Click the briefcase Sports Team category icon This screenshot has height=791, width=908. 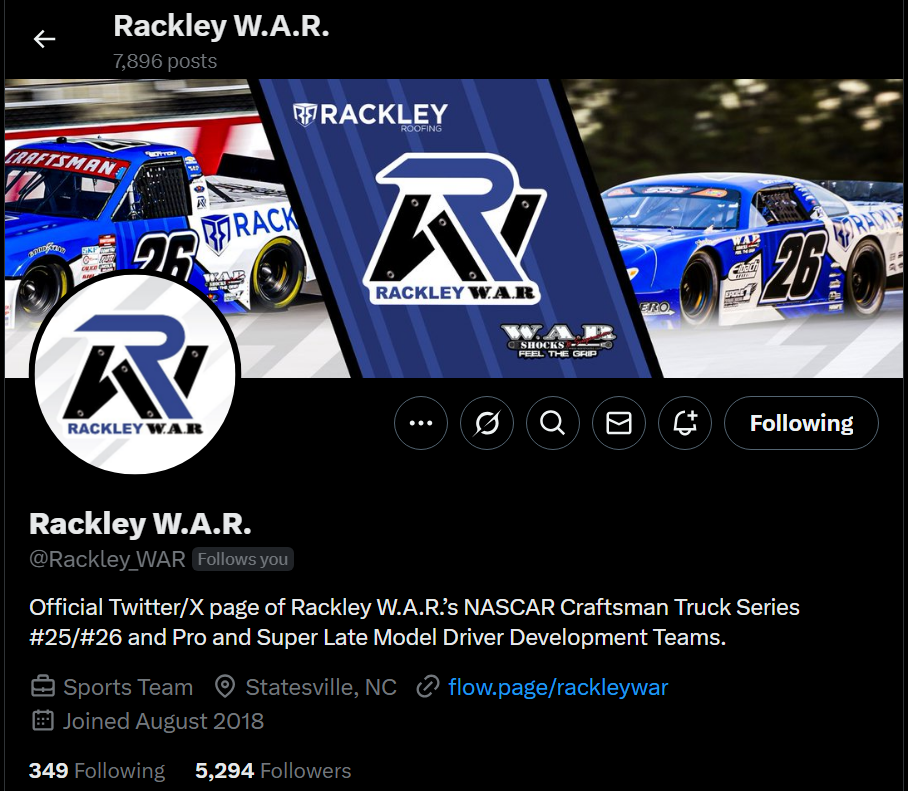click(42, 687)
